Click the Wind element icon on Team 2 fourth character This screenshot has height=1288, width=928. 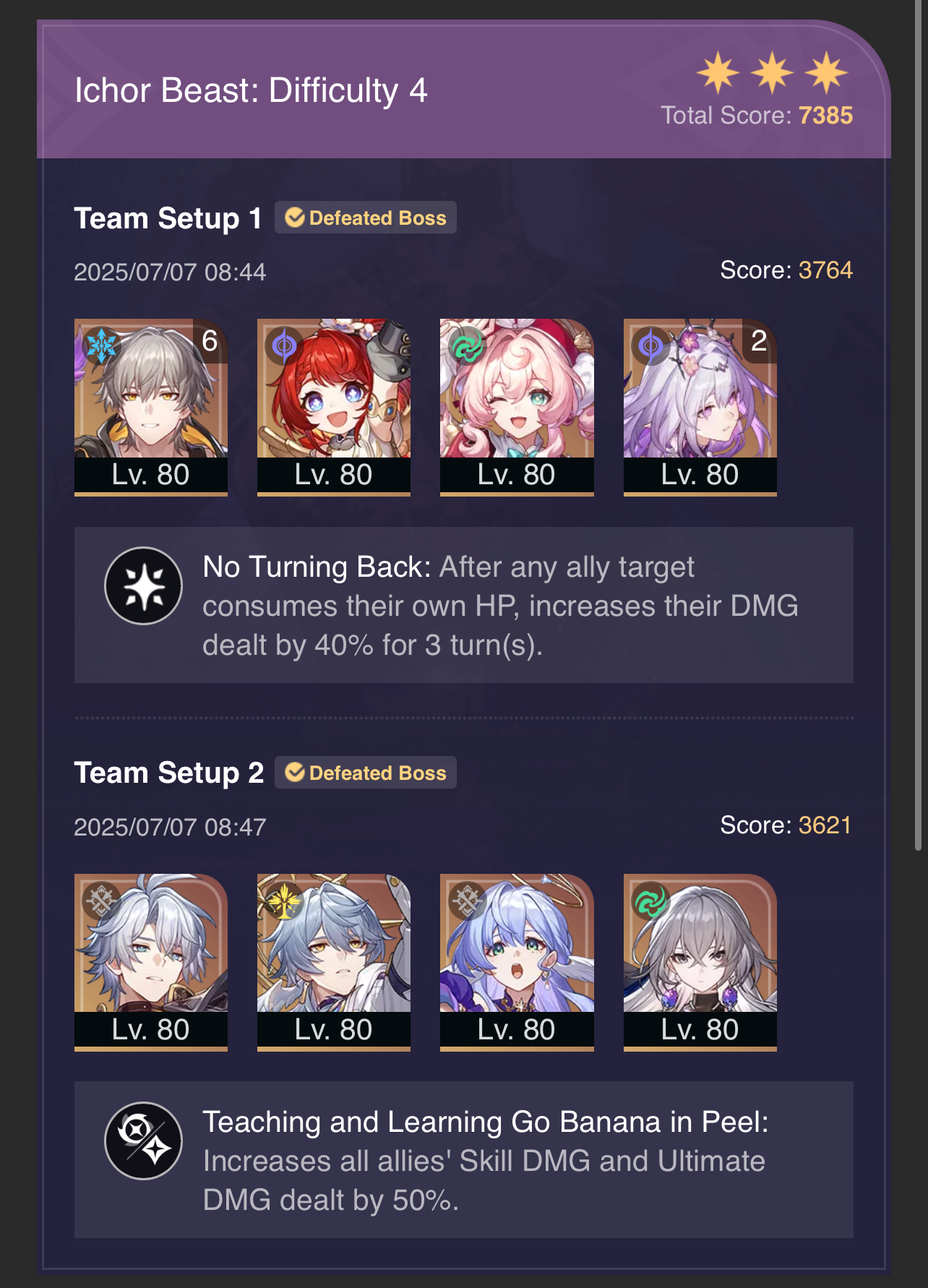coord(650,901)
